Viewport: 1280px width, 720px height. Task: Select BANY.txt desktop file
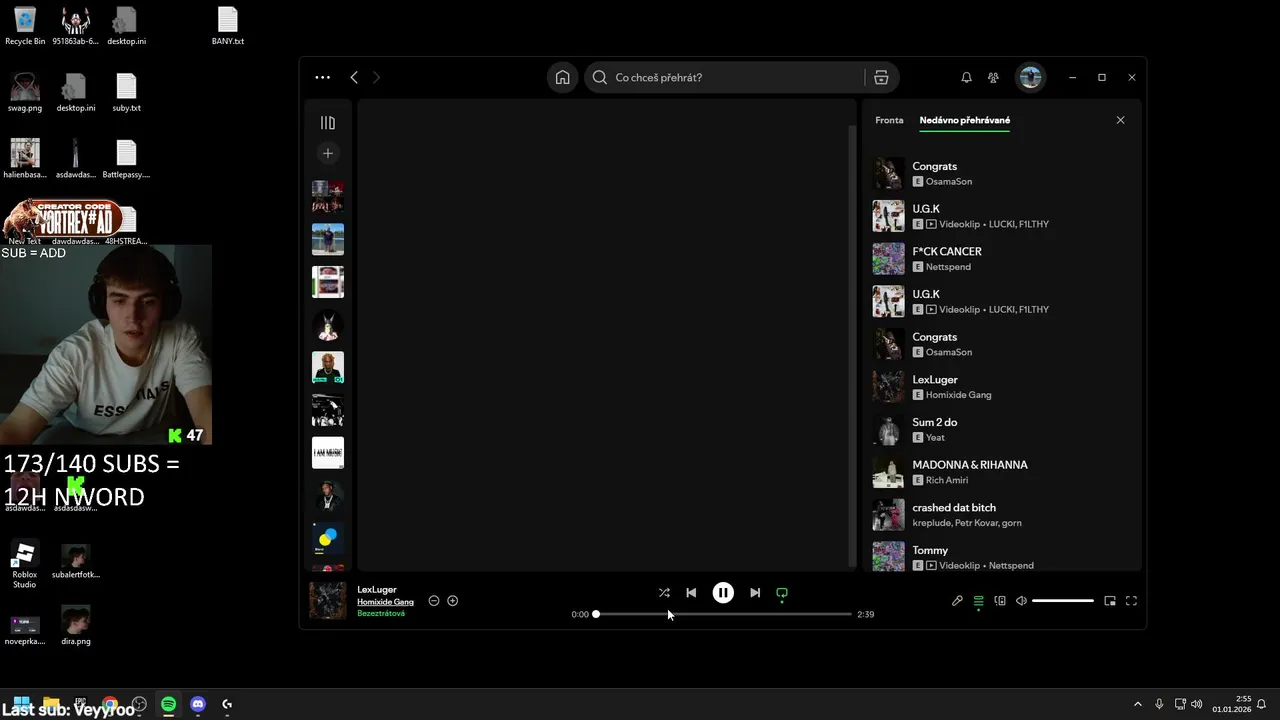point(228,26)
